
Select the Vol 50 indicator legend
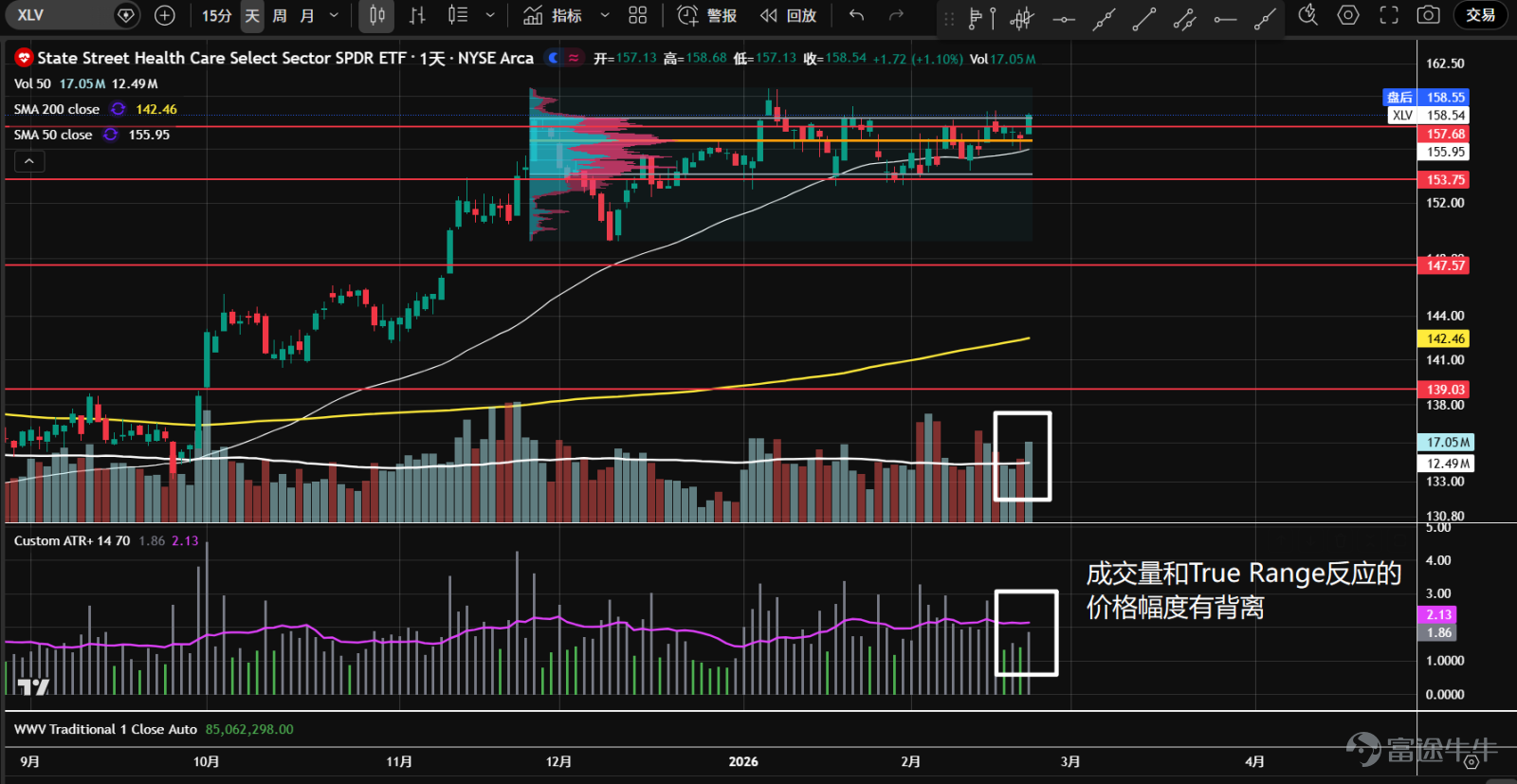coord(32,83)
